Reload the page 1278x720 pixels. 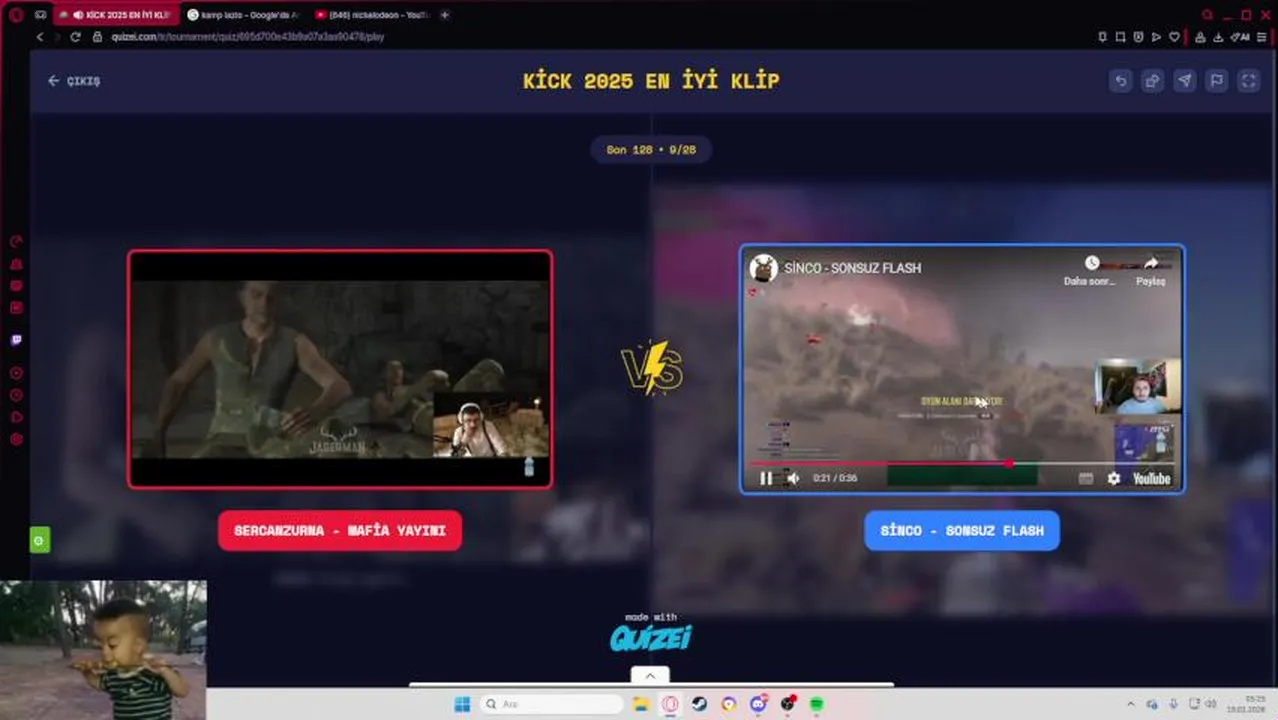pyautogui.click(x=75, y=37)
